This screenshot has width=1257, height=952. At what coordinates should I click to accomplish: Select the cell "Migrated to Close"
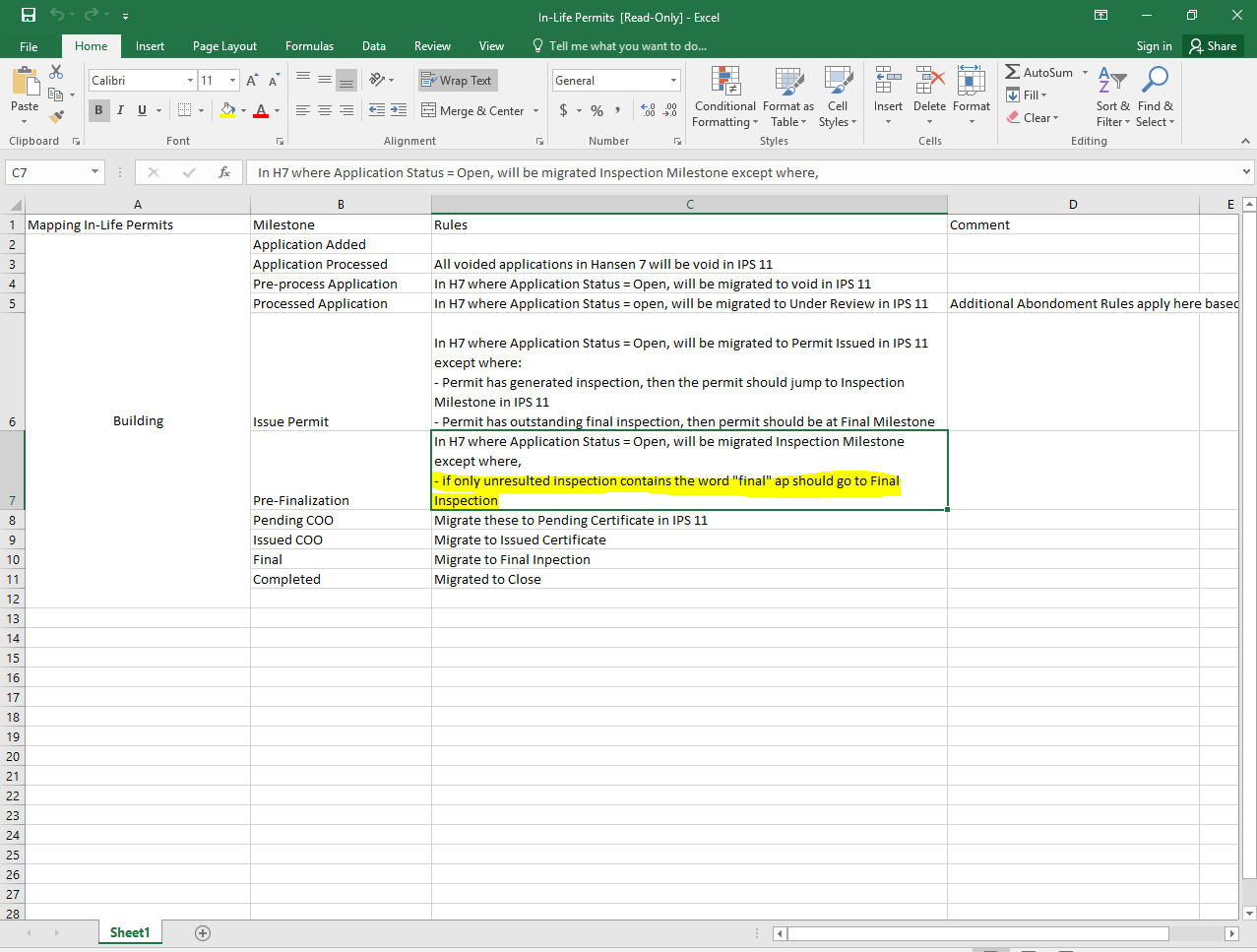(x=689, y=579)
